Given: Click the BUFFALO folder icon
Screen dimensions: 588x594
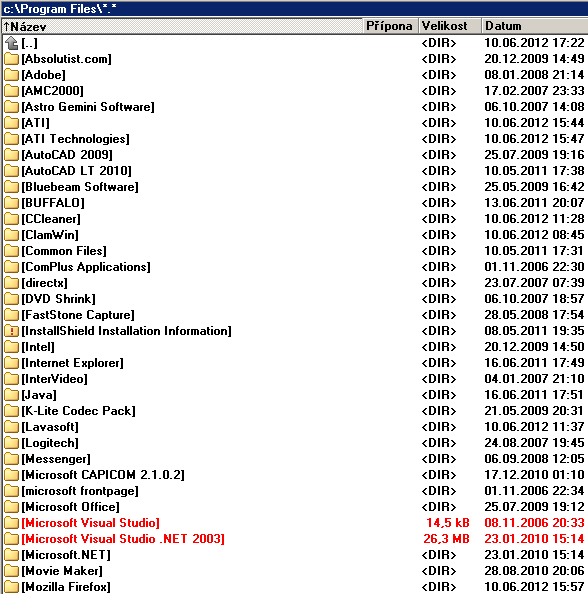Looking at the screenshot, I should 12,203.
